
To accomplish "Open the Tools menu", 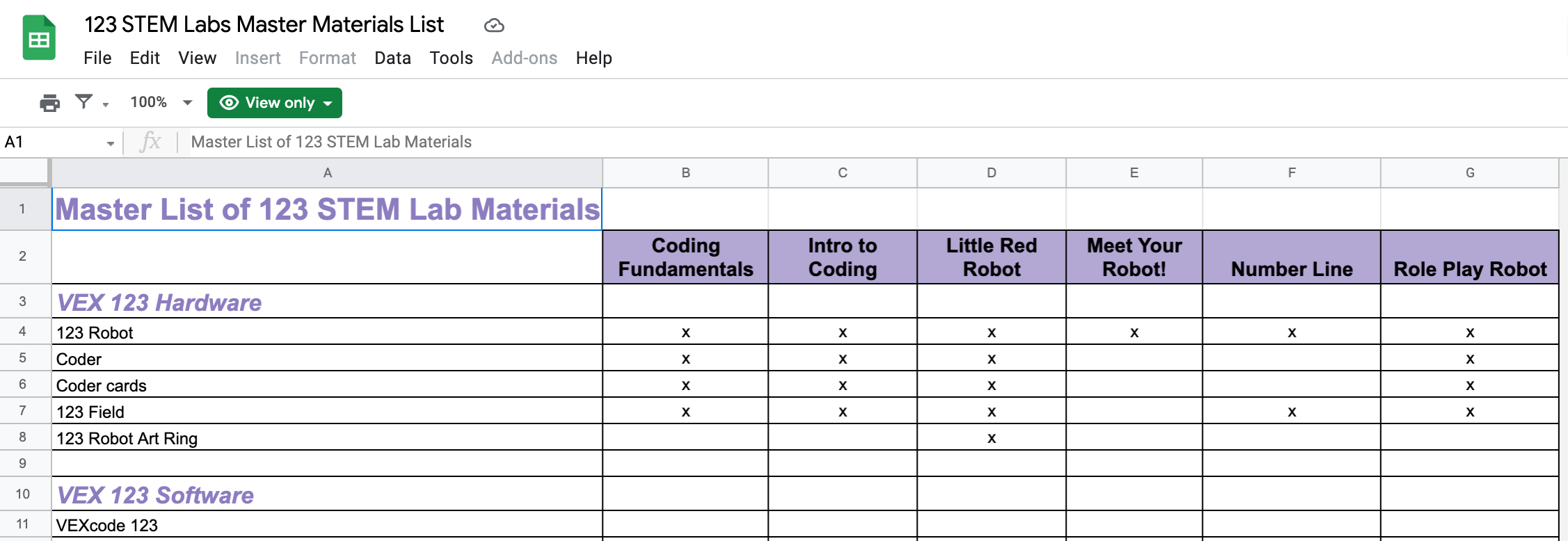I will coord(451,58).
